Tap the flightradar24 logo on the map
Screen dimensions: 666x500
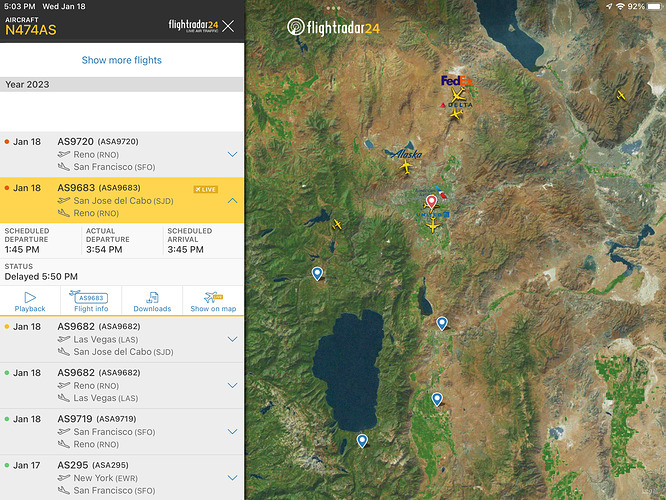(x=333, y=28)
